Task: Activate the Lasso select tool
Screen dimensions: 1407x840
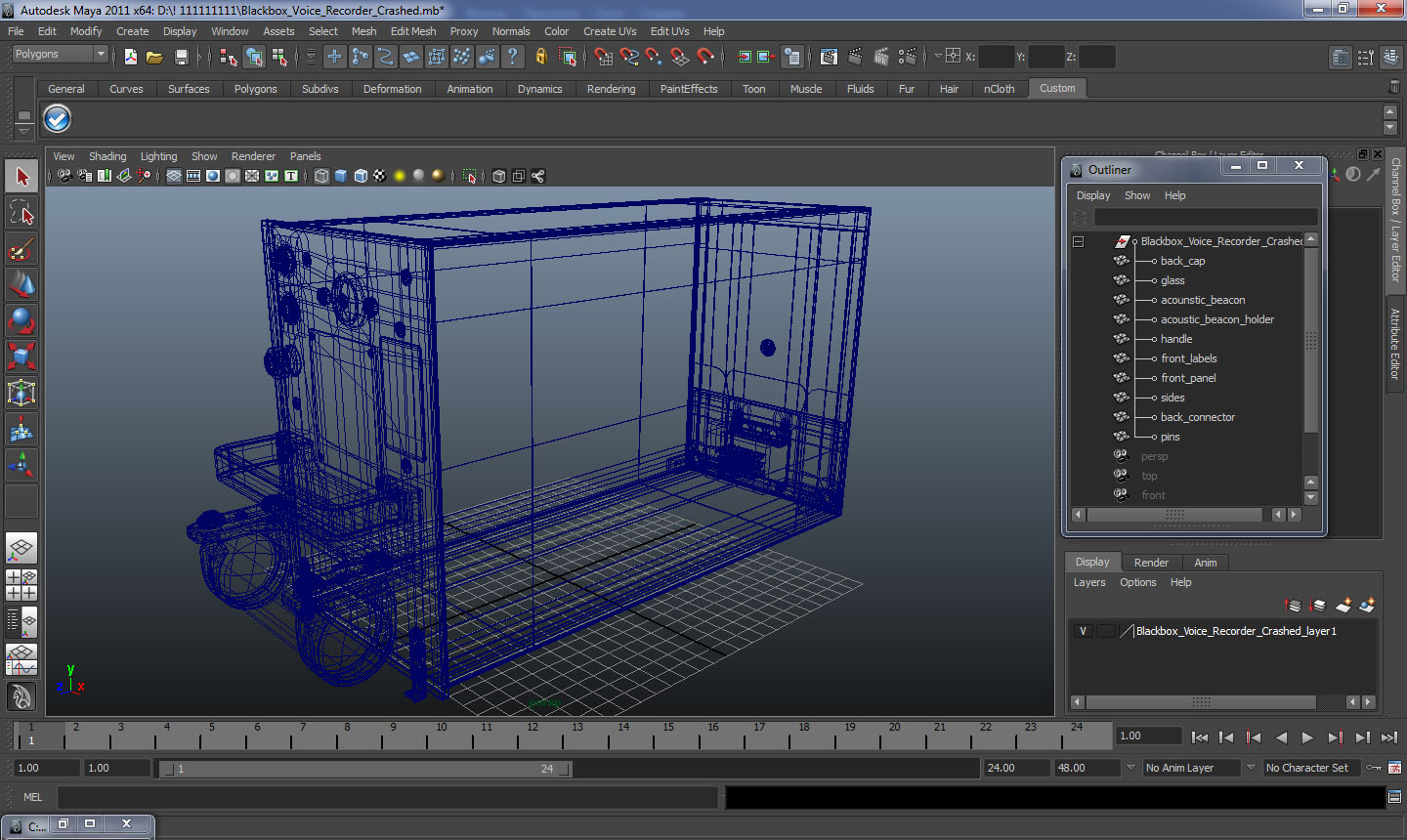Action: [x=21, y=214]
